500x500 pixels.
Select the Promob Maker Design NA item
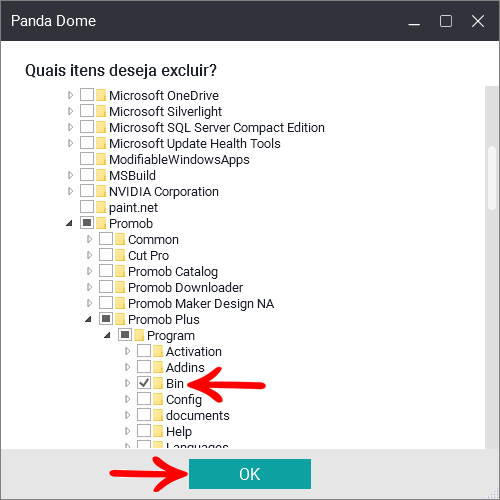point(201,304)
